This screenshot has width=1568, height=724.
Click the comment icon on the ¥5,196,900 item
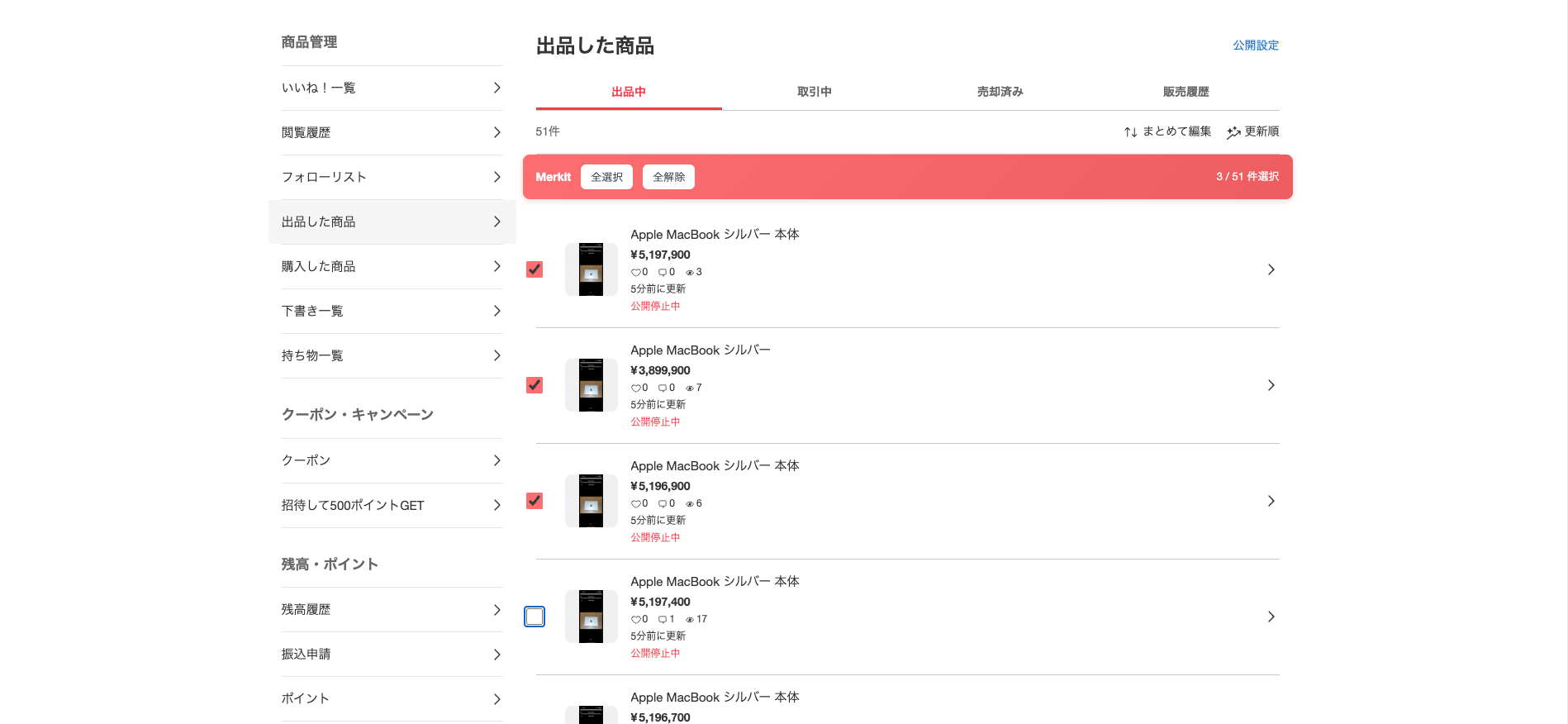[x=663, y=503]
